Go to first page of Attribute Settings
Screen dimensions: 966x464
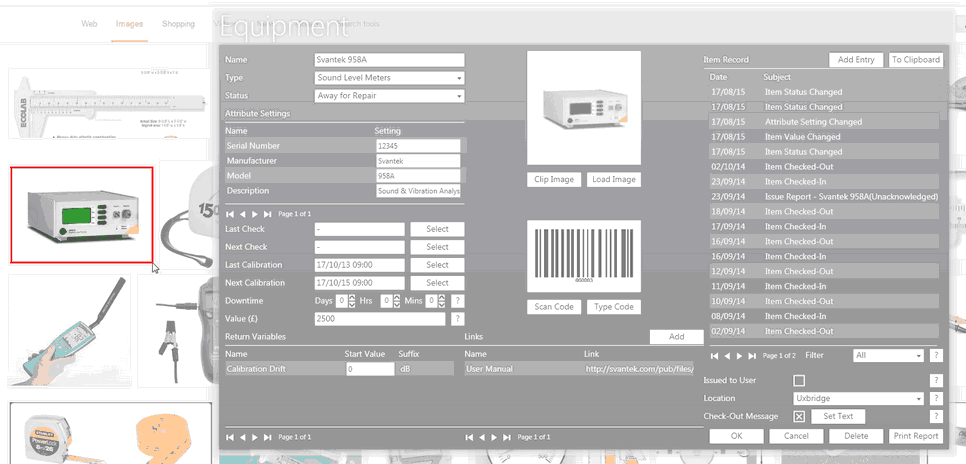tap(230, 214)
